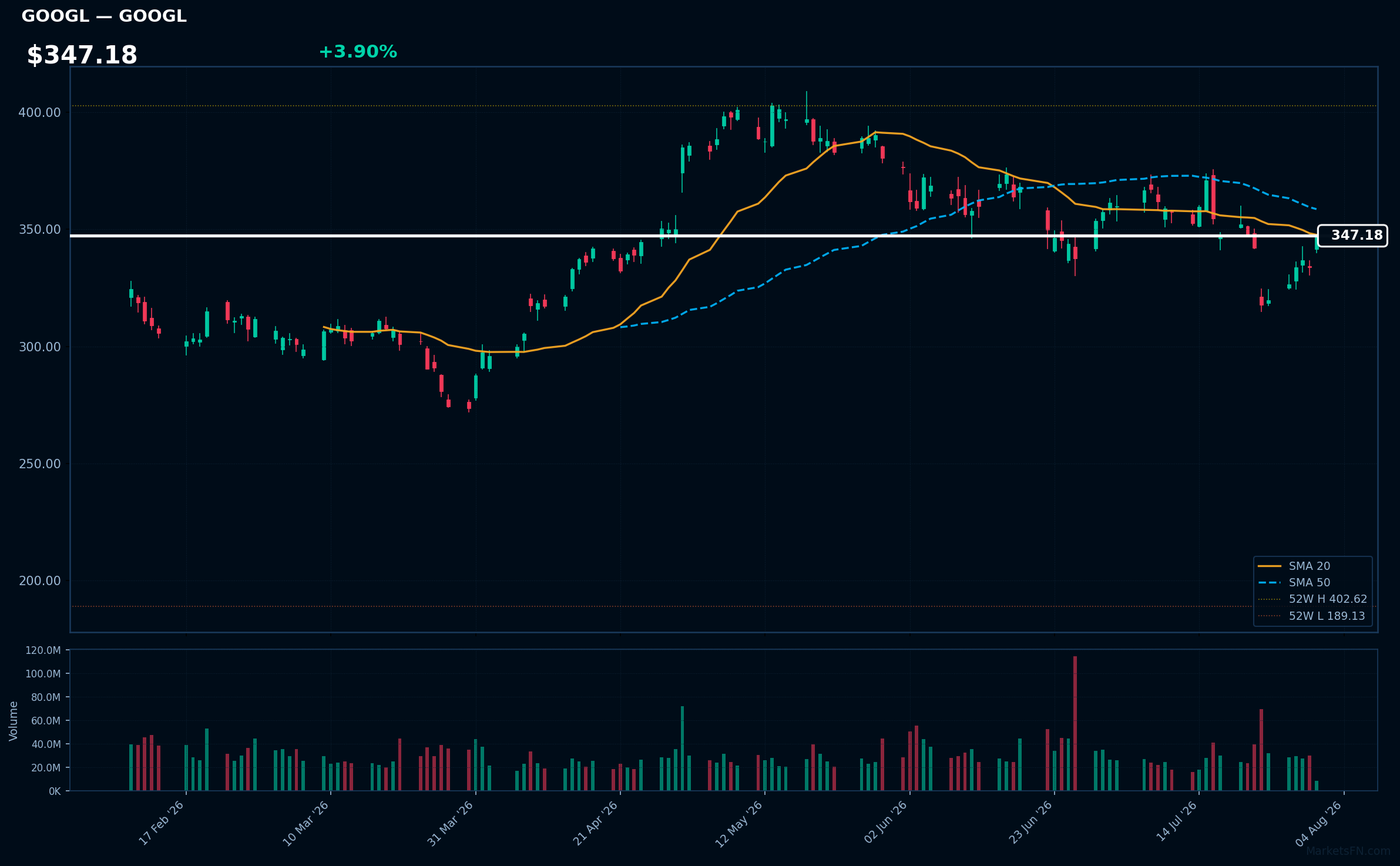Click the 02 Jun '26 date label
The image size is (1400, 866).
(885, 823)
